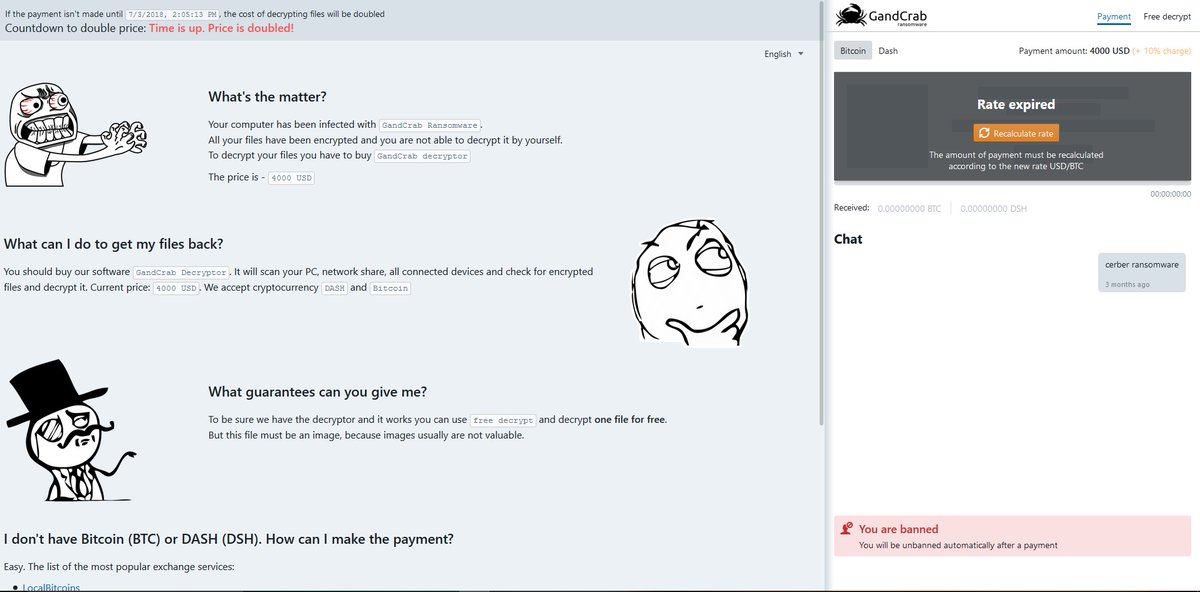
Task: Click the inline 'free decrypt' code label
Action: (x=504, y=420)
